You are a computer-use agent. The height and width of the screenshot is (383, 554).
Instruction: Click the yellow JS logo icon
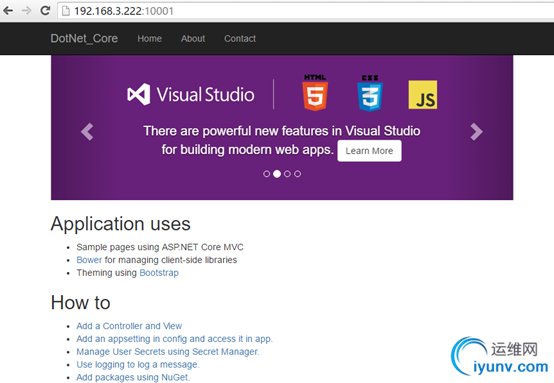coord(423,95)
